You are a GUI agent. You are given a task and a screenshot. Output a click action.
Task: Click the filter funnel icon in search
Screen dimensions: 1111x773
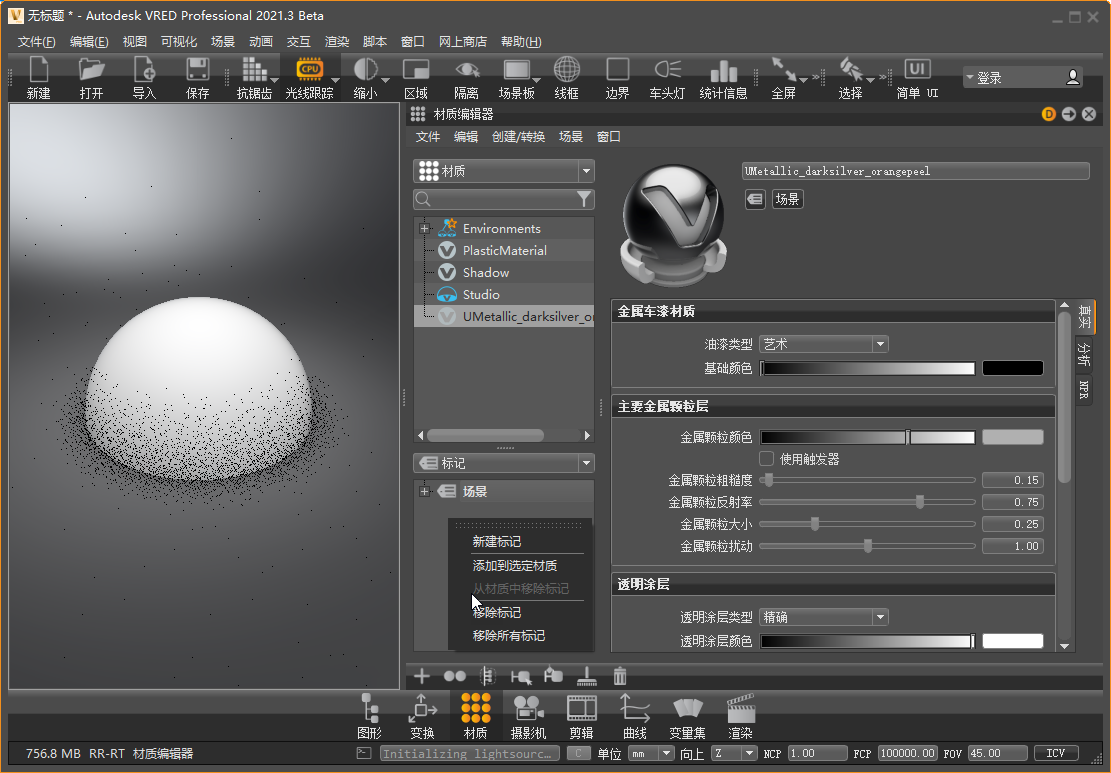[584, 199]
